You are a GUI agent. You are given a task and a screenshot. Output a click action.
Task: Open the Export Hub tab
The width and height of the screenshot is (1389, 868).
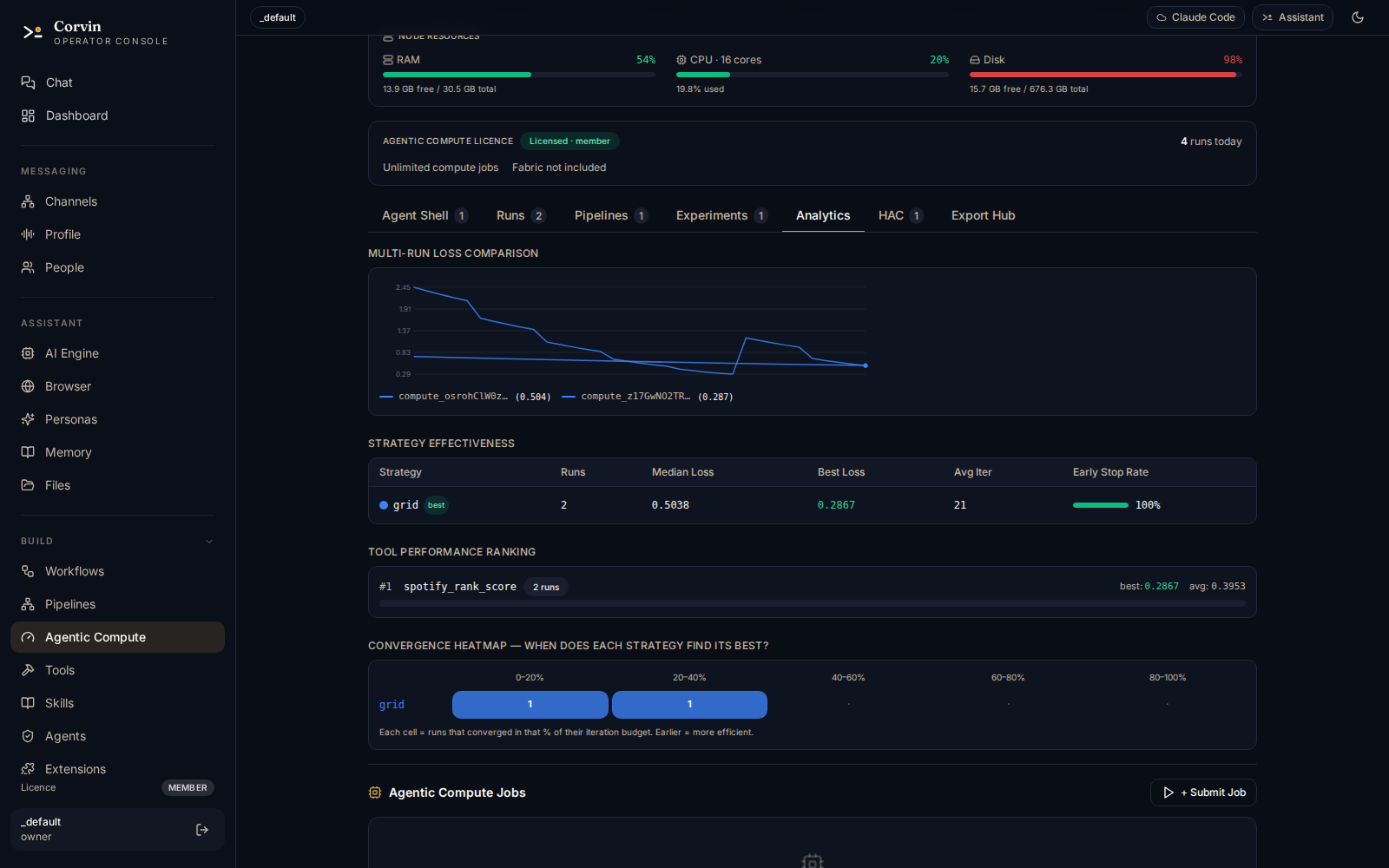[x=984, y=215]
